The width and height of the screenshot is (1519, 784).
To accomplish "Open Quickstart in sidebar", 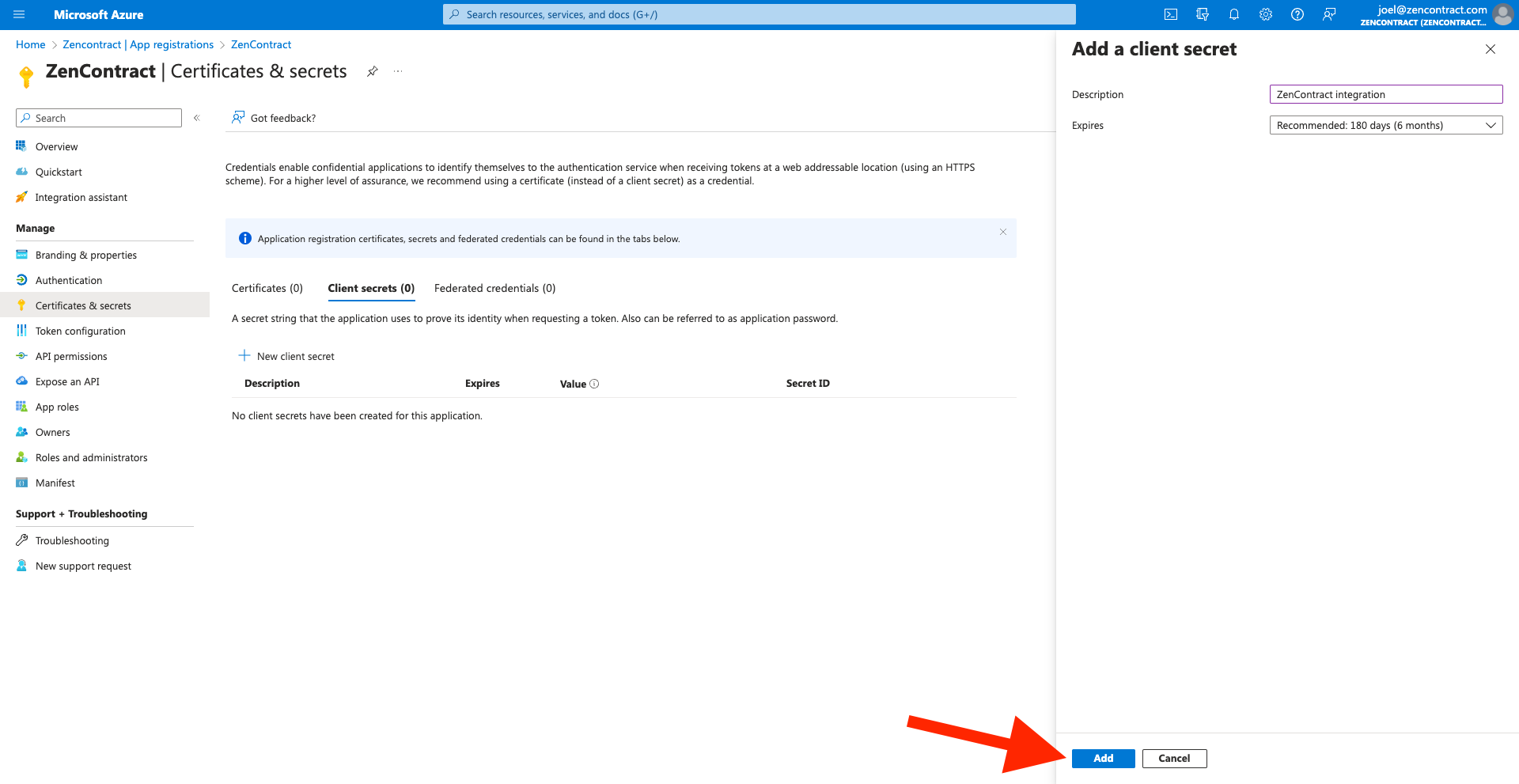I will [x=59, y=172].
